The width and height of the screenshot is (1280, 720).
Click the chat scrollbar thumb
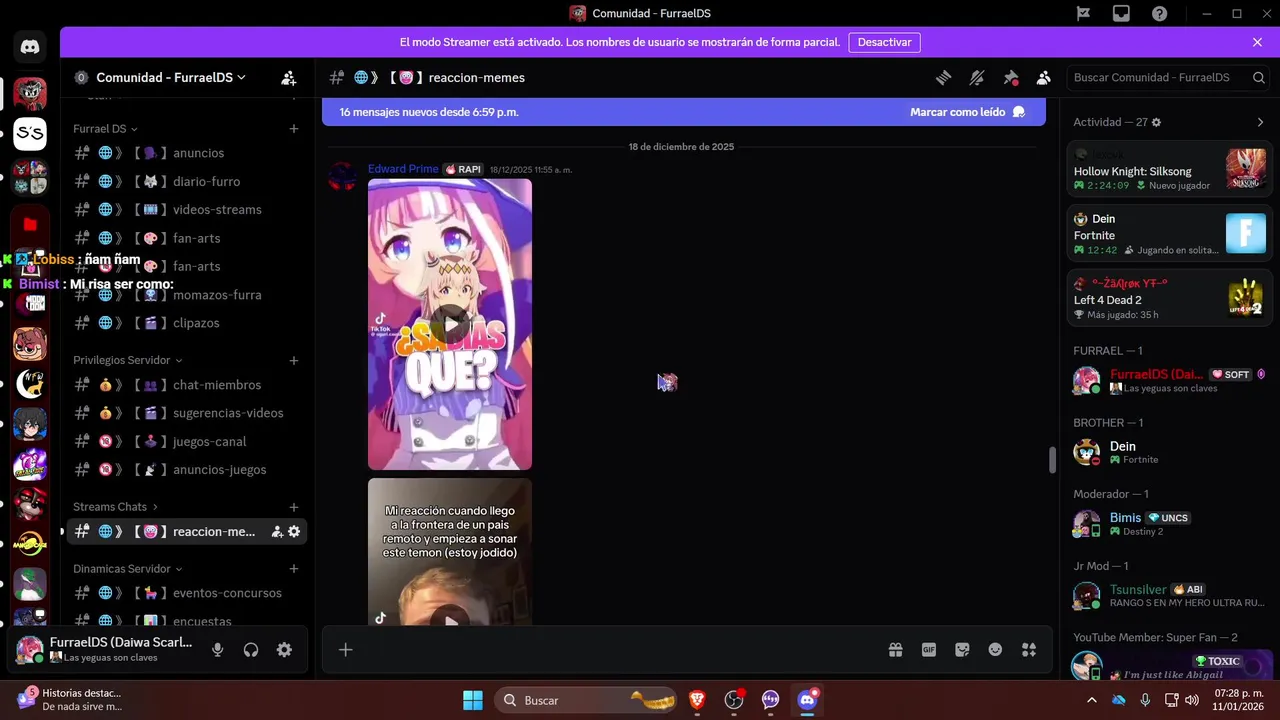(x=1052, y=460)
